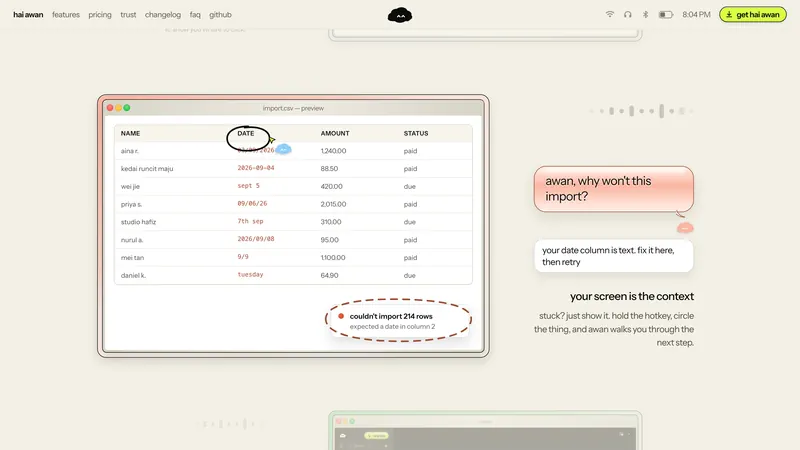Select the 'mei tan' name cell
The width and height of the screenshot is (800, 450).
pos(132,258)
